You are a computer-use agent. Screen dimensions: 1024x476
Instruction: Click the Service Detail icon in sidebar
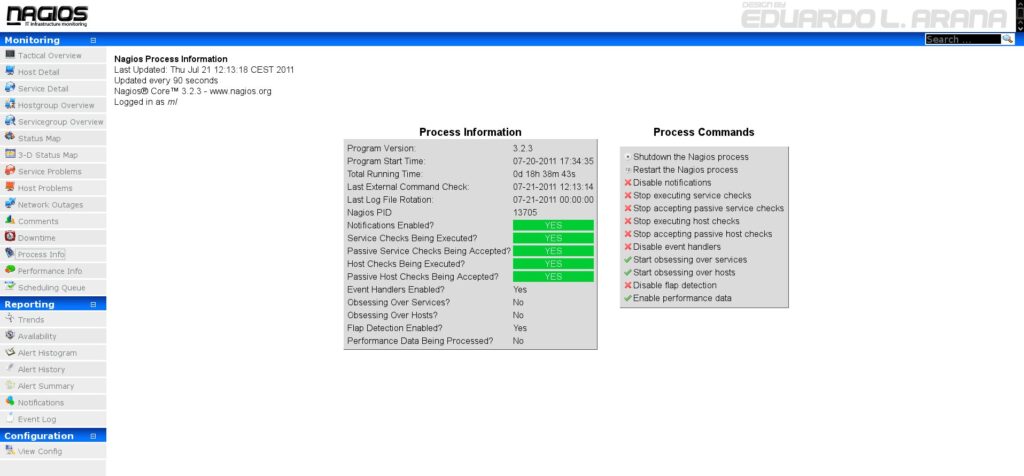10,87
